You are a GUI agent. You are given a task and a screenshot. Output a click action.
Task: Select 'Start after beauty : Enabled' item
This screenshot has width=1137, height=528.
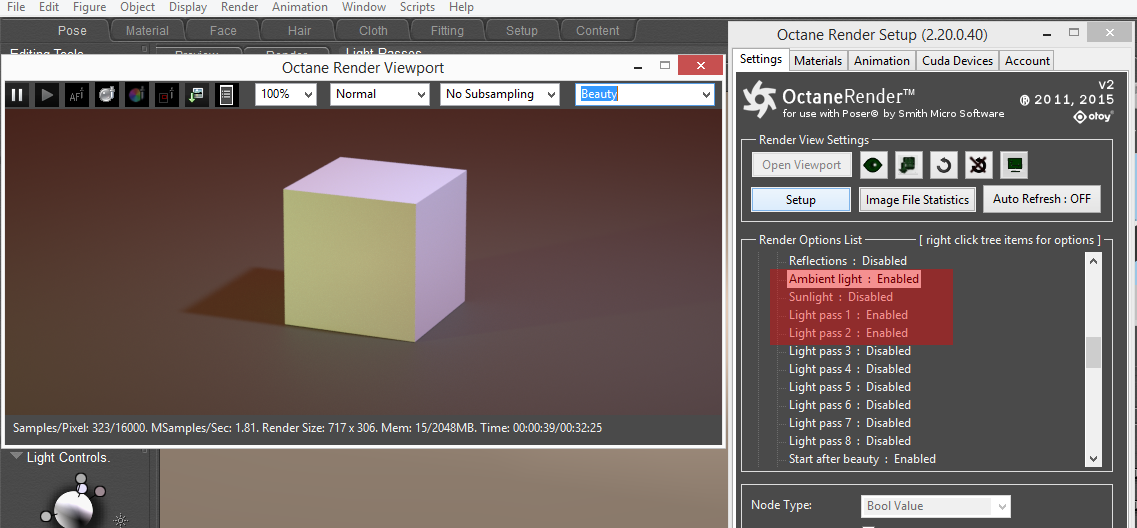tap(862, 459)
